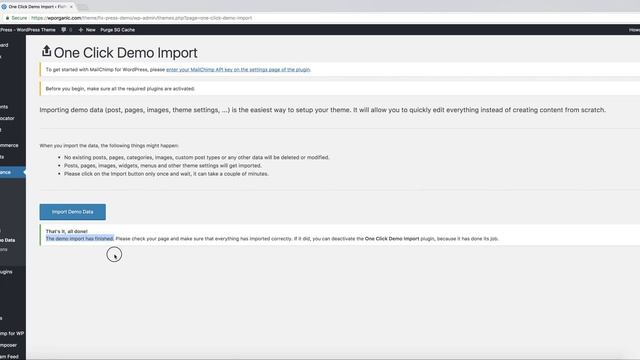Open the highlighted Appearance sidebar menu
Viewport: 640px width, 360px height.
click(x=12, y=172)
